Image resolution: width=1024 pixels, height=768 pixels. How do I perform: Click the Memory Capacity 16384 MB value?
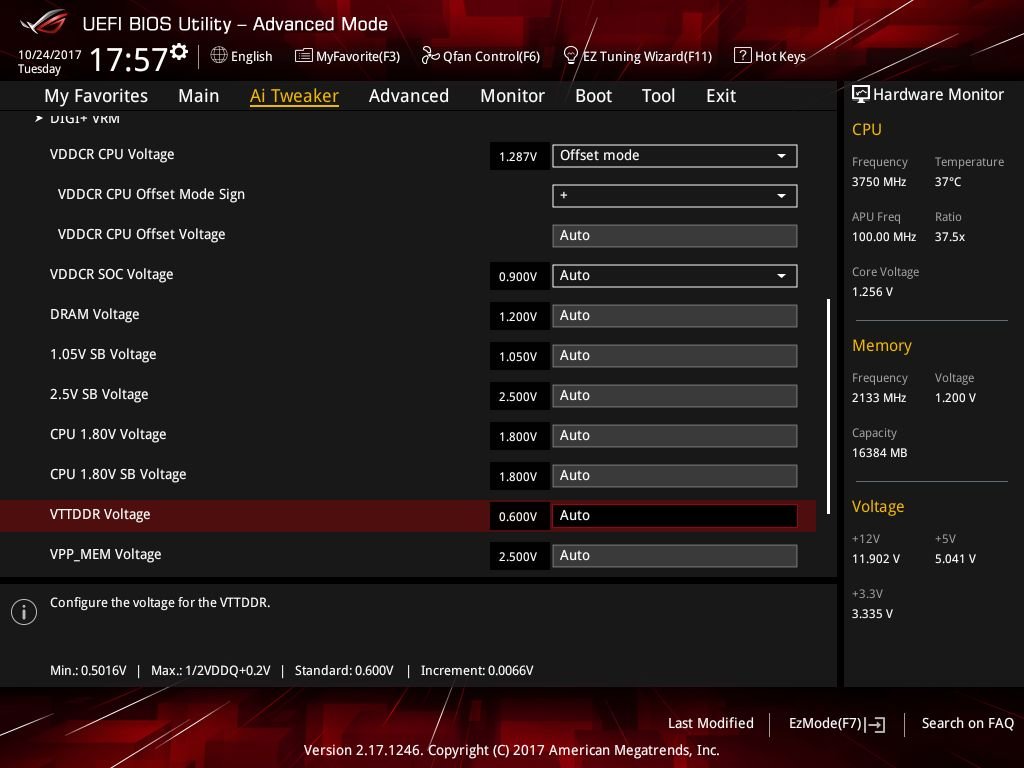click(879, 453)
